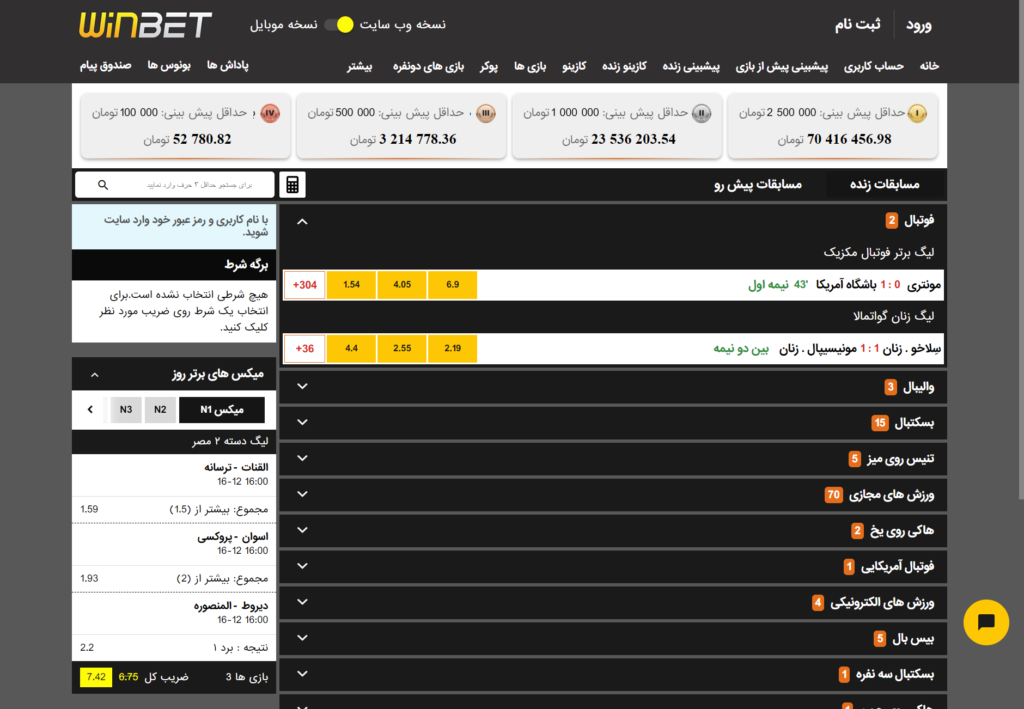Expand the فوتبال آمریکایی section
This screenshot has width=1024, height=709.
click(302, 566)
